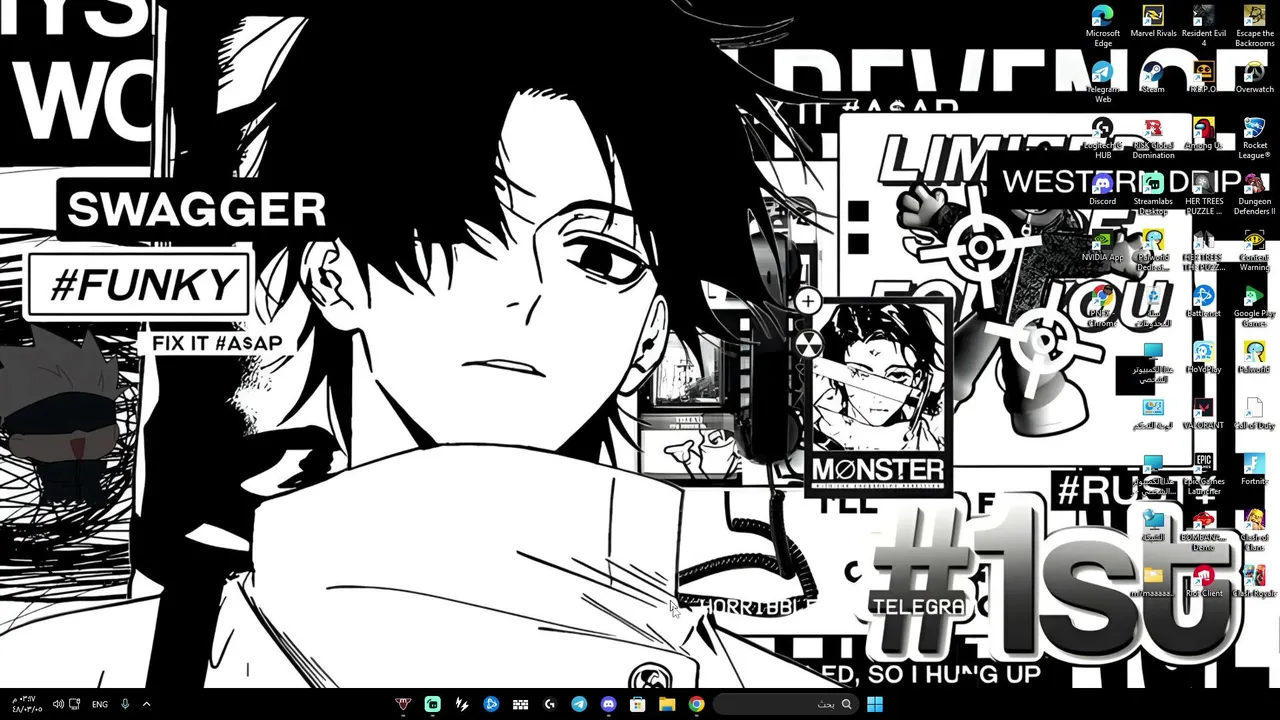Select the BOMBANANA Demo desktop icon
Viewport: 1280px width, 720px height.
[1203, 530]
